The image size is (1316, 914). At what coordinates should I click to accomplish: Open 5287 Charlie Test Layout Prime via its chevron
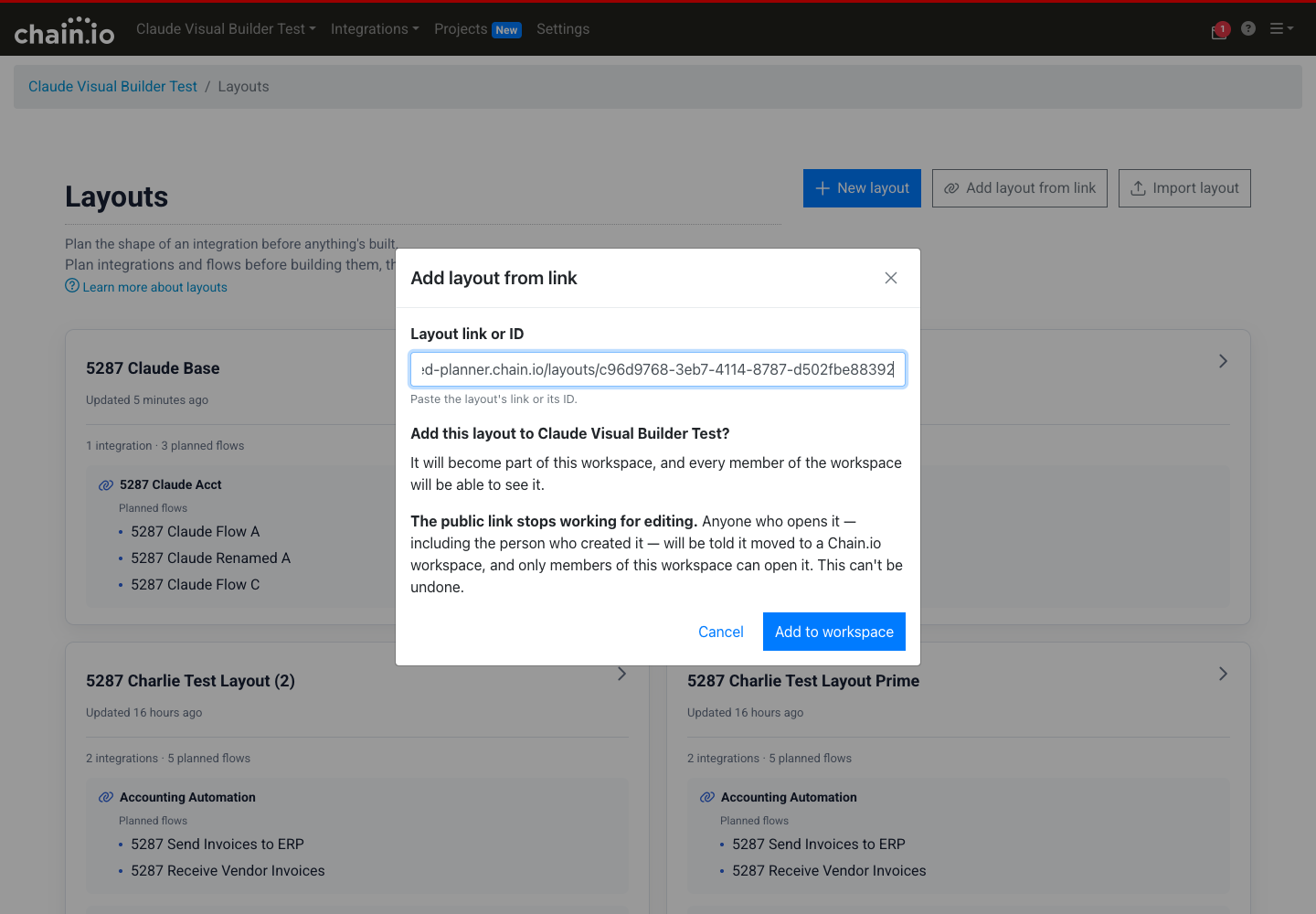[x=1223, y=674]
